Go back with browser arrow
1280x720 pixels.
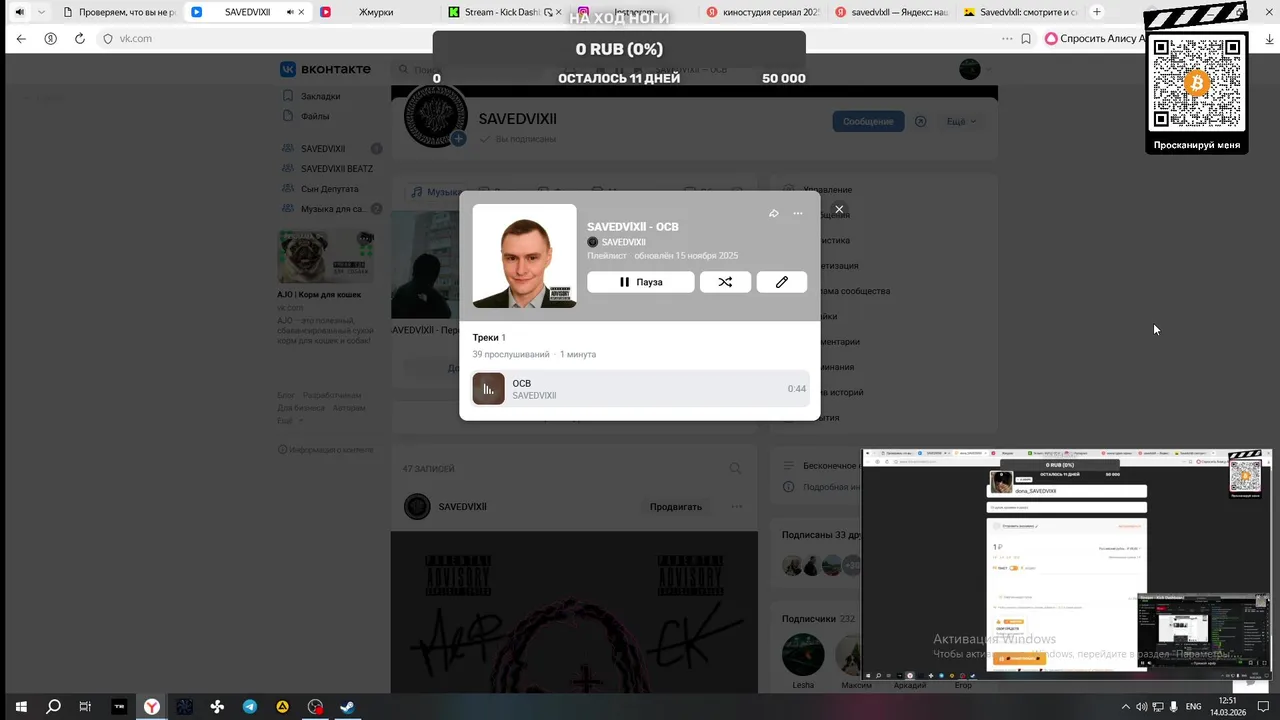pos(21,38)
